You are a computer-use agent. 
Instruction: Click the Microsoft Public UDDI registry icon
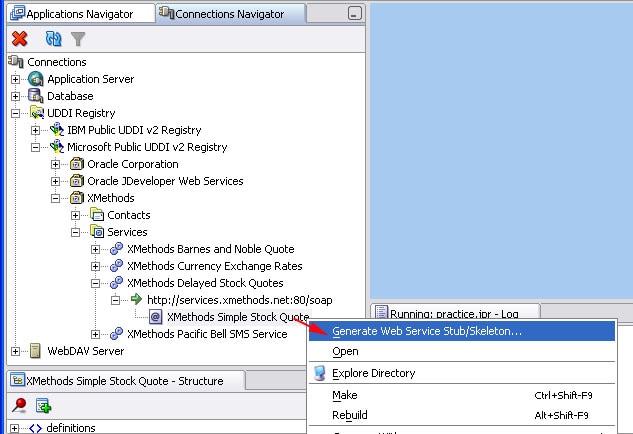pos(57,147)
